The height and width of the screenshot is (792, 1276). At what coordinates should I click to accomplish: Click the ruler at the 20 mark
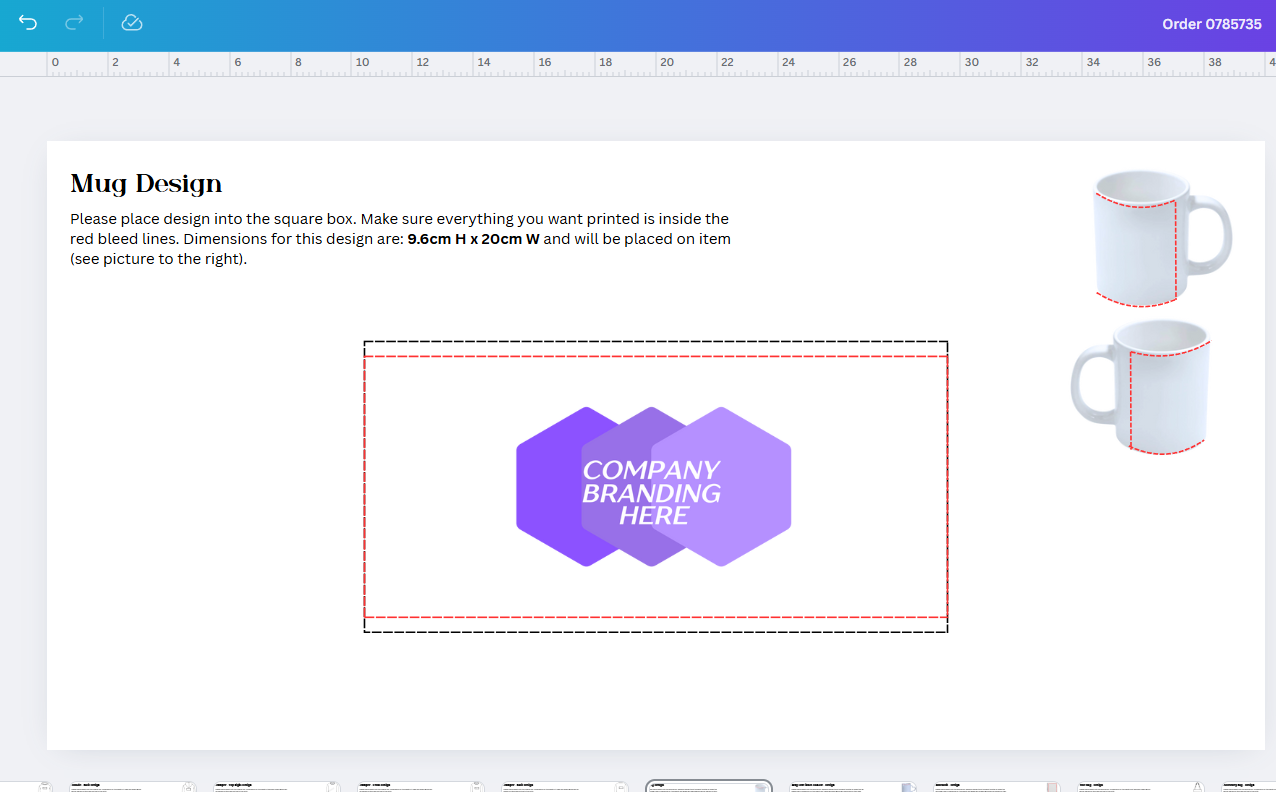click(x=667, y=63)
